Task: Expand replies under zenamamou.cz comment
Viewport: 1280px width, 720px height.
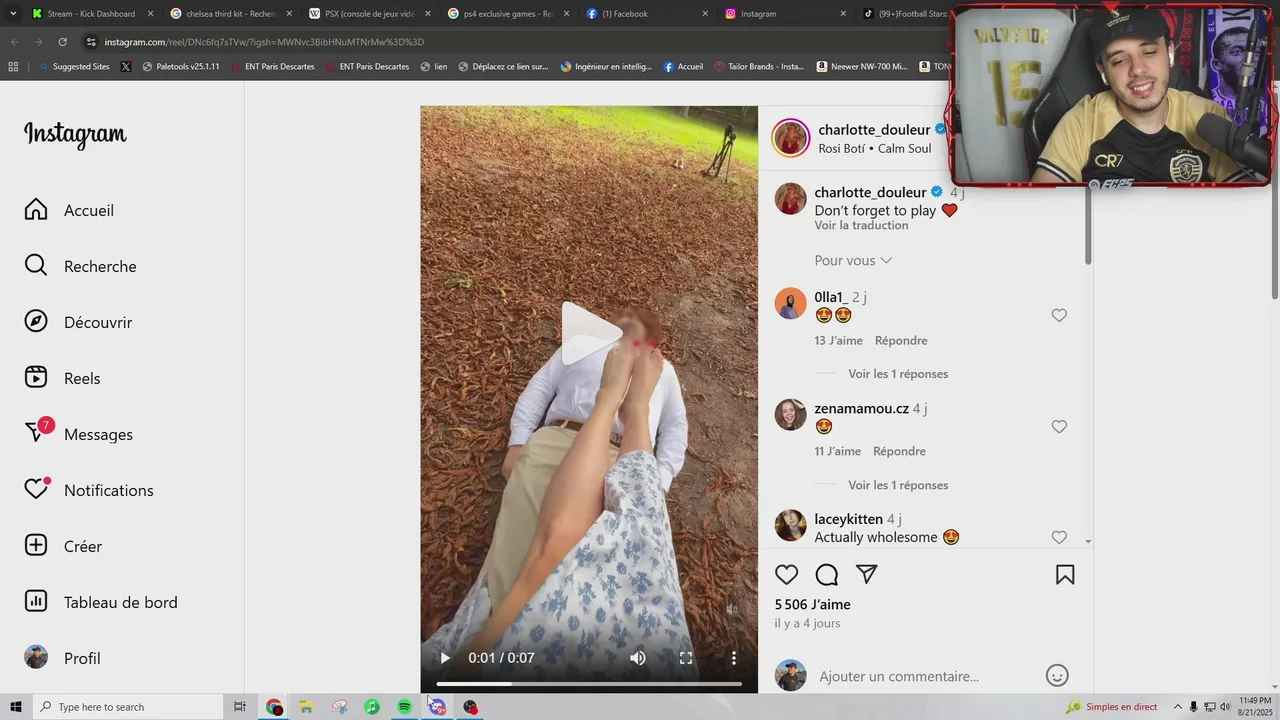Action: 898,485
